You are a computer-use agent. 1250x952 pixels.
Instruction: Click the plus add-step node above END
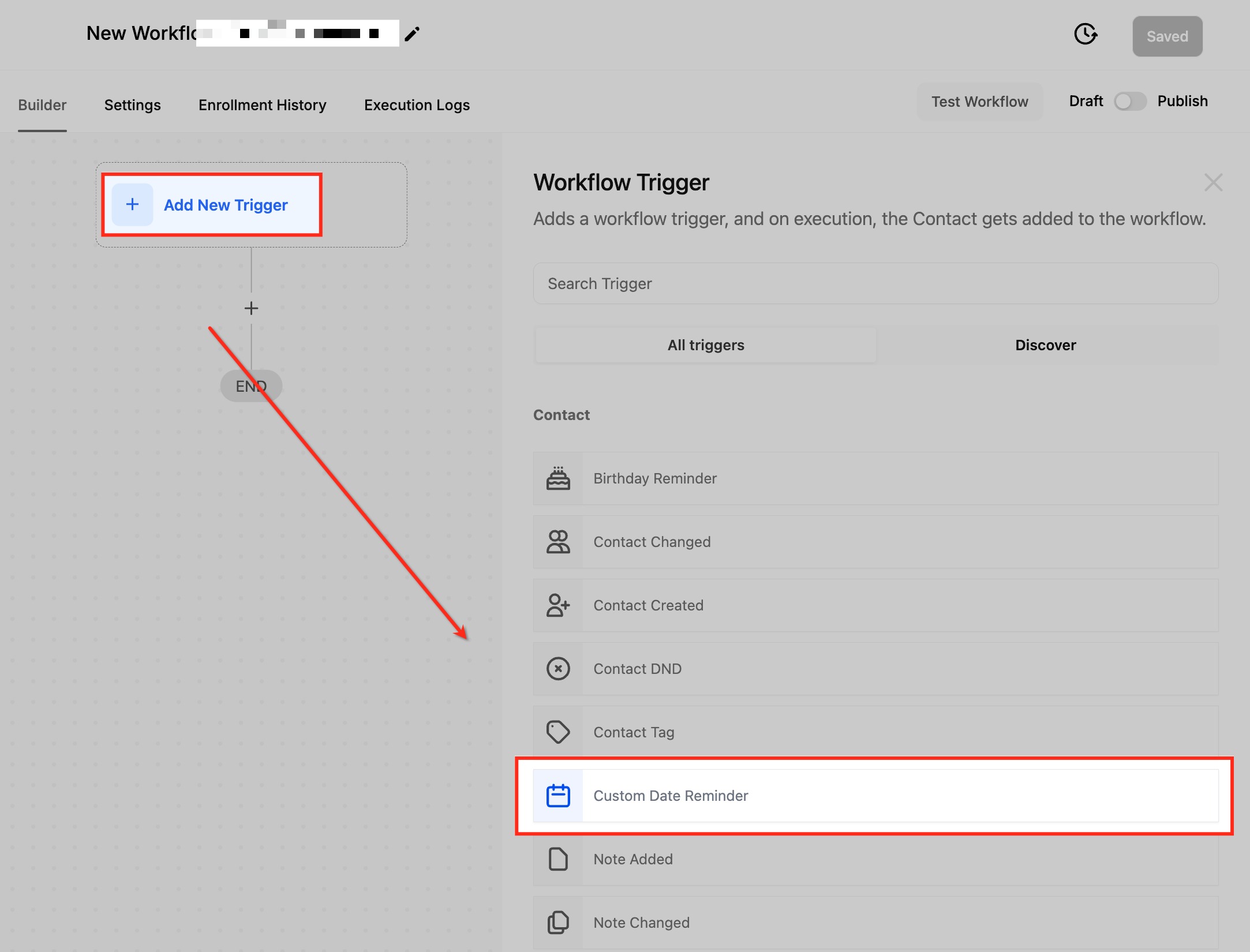251,308
